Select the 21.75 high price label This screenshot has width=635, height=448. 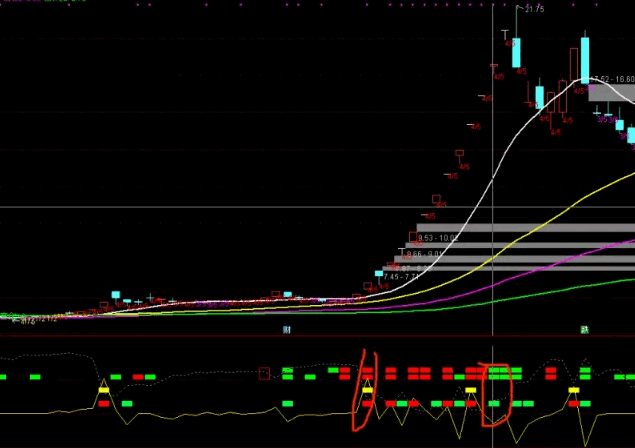(534, 9)
